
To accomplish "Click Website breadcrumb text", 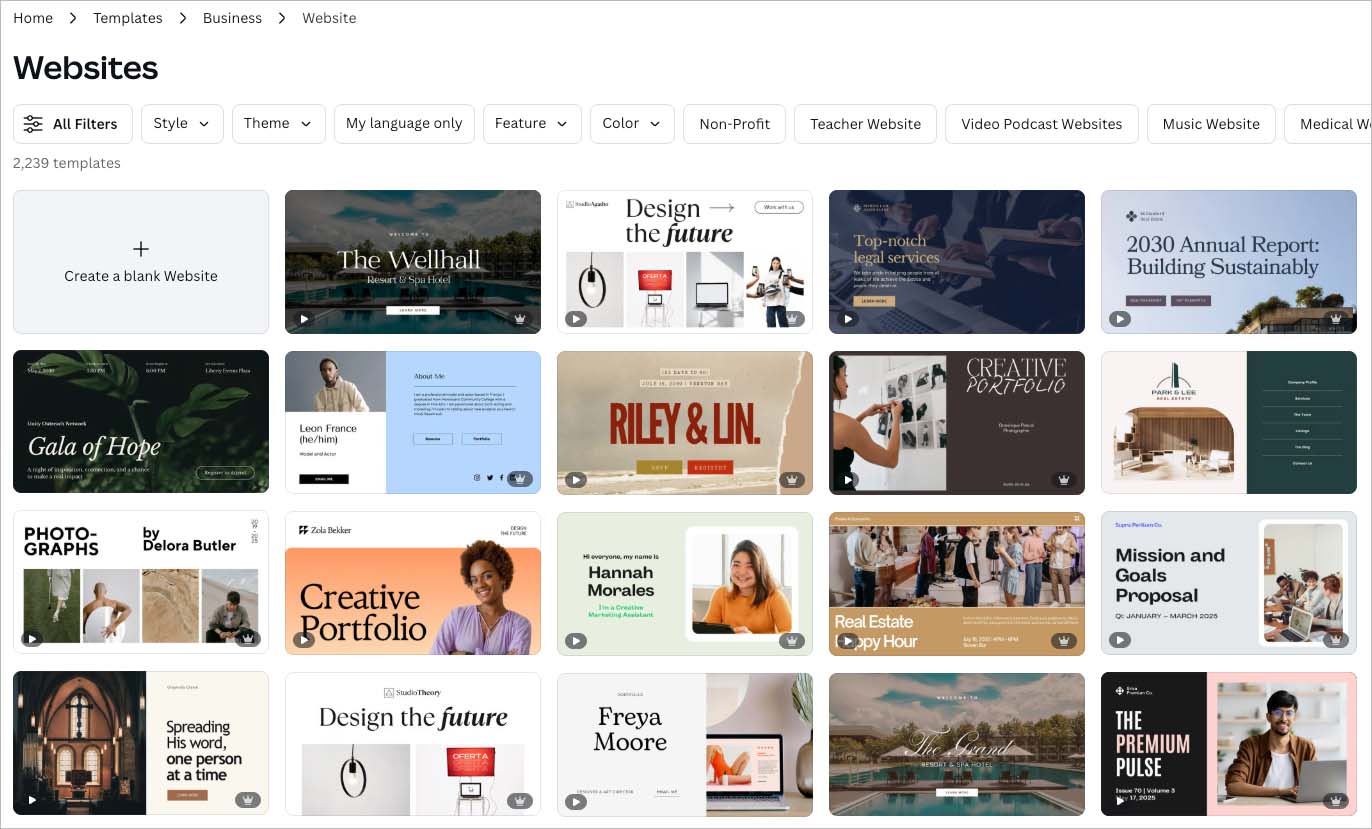I will click(329, 18).
